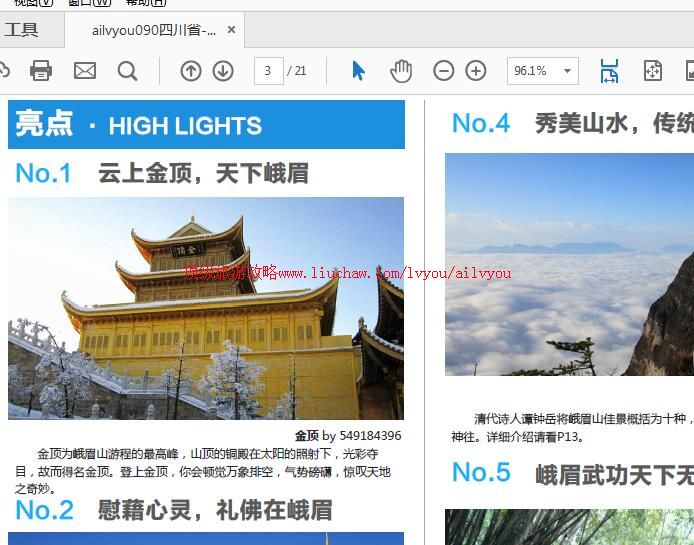Go to the next page with the down arrow

[x=223, y=70]
